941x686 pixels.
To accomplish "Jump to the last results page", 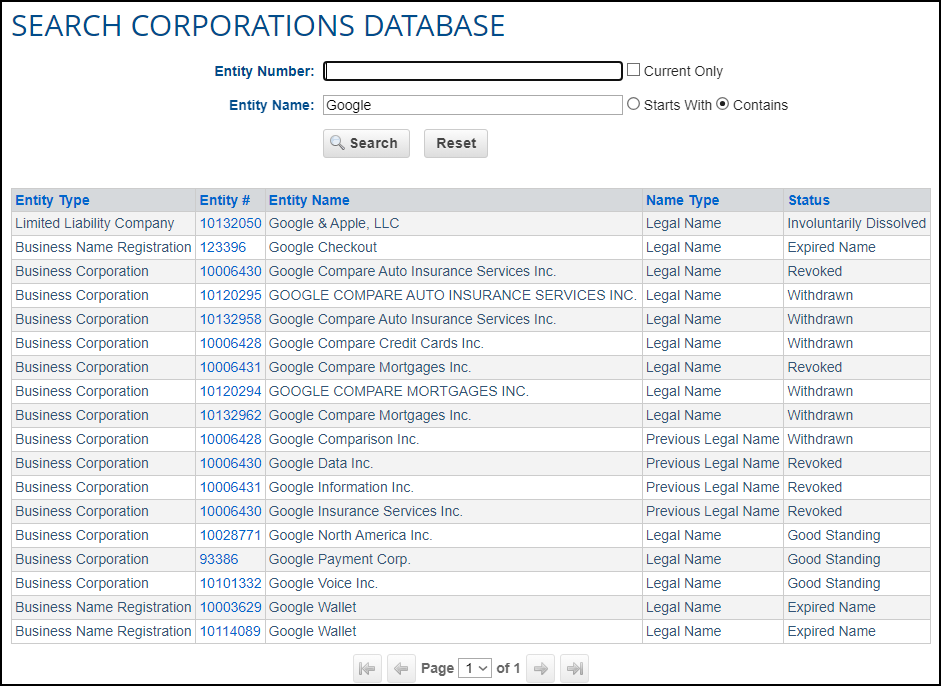I will 574,668.
